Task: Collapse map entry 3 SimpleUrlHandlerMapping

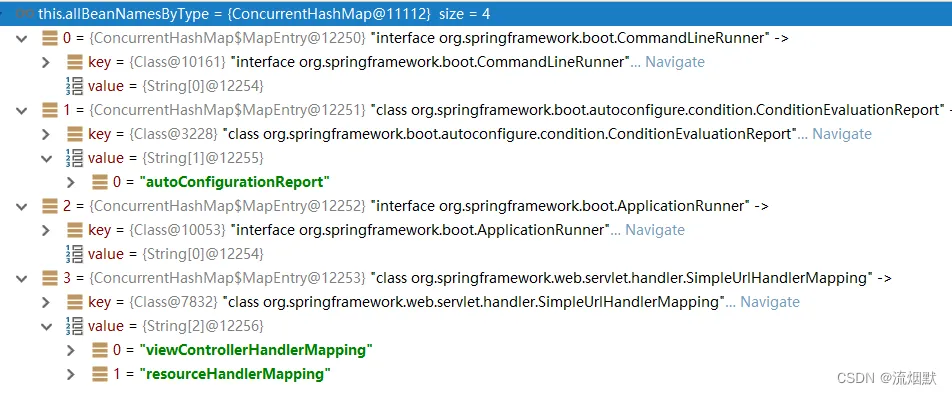Action: tap(22, 279)
